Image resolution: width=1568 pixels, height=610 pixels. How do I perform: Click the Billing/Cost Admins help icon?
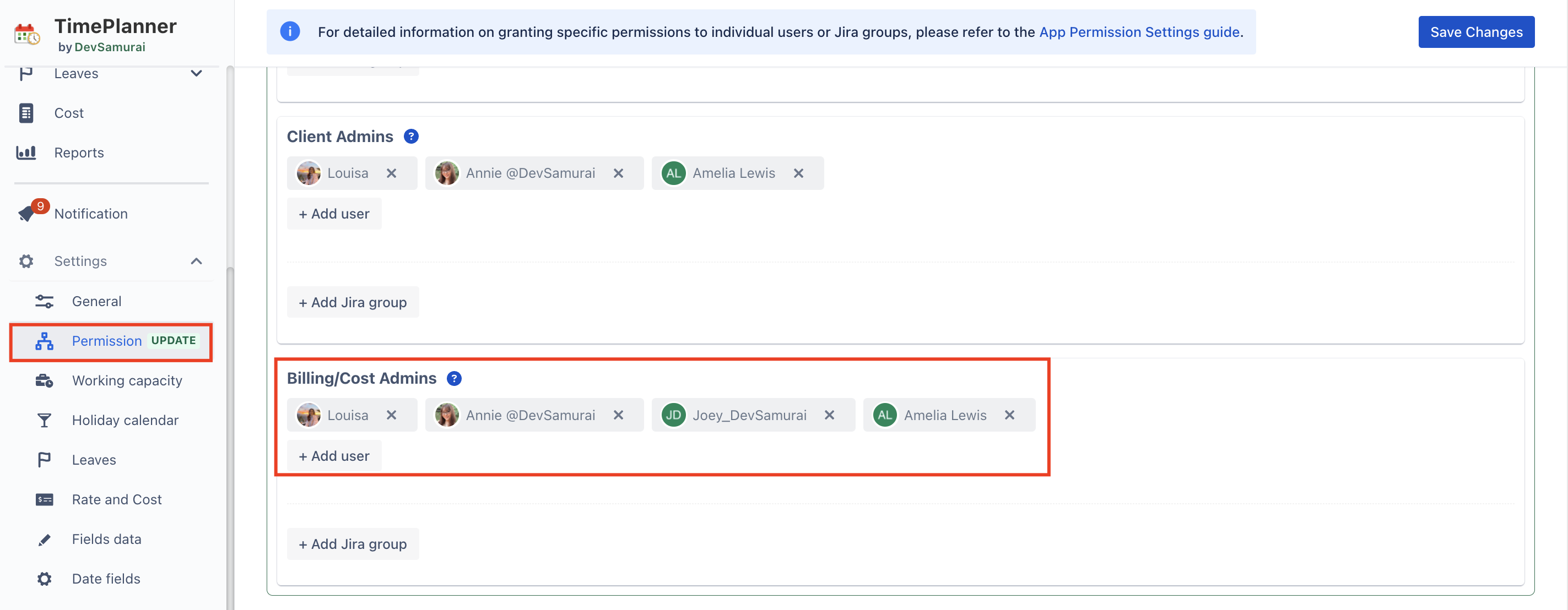point(453,378)
